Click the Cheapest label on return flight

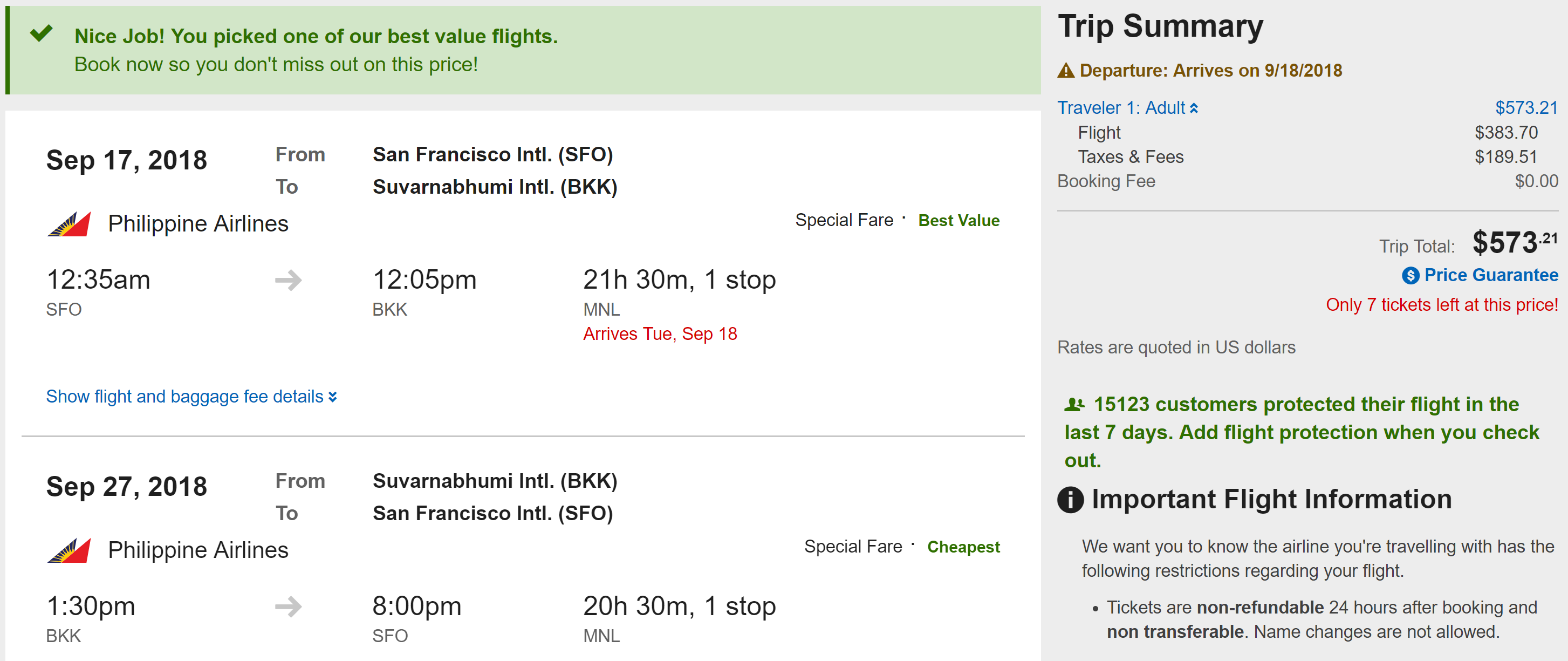point(963,547)
